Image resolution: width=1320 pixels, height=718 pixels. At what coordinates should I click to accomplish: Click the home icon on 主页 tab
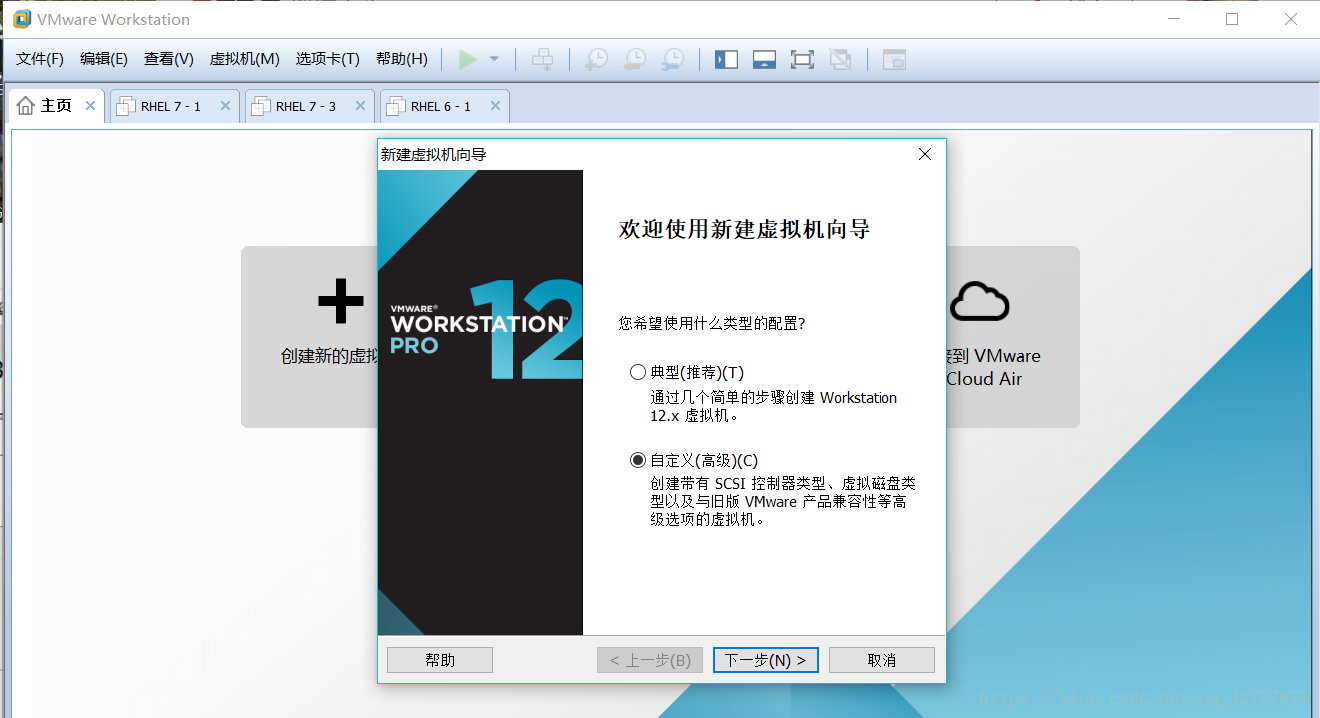tap(26, 106)
